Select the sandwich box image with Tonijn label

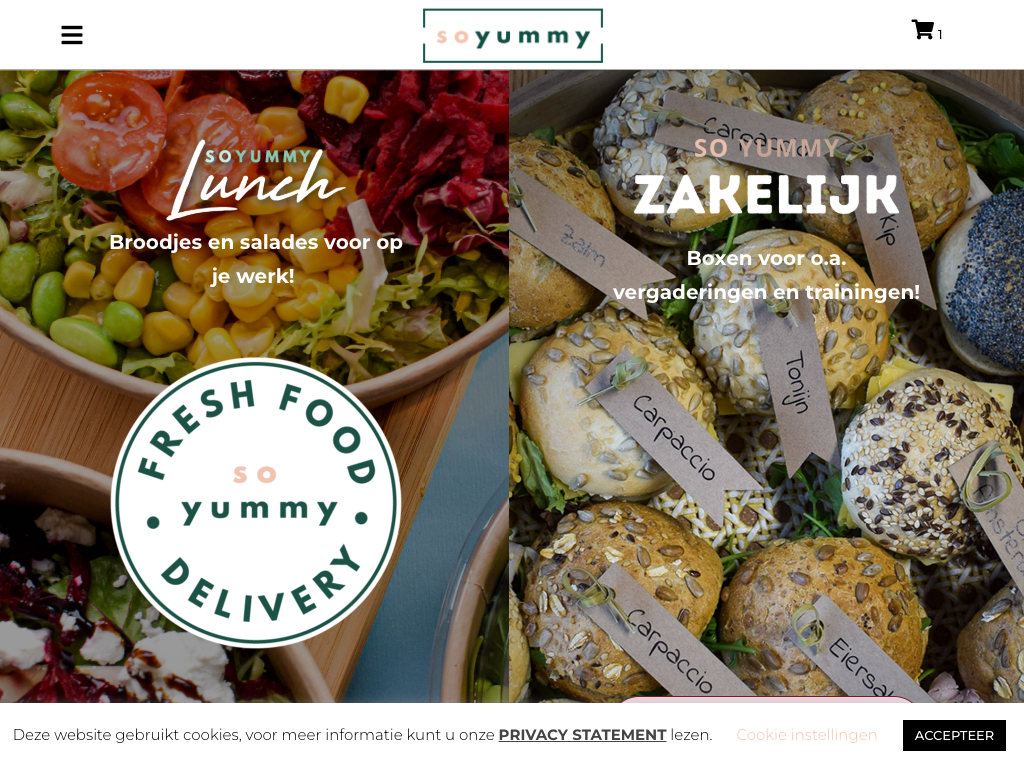(766, 387)
